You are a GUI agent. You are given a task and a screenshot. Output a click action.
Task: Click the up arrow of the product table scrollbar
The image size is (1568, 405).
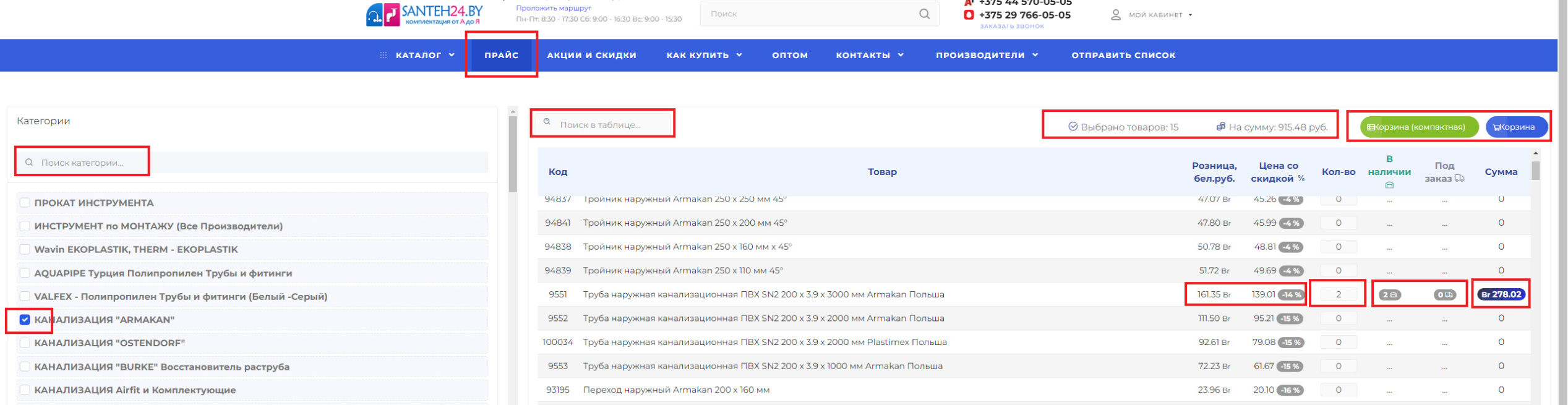(1536, 153)
